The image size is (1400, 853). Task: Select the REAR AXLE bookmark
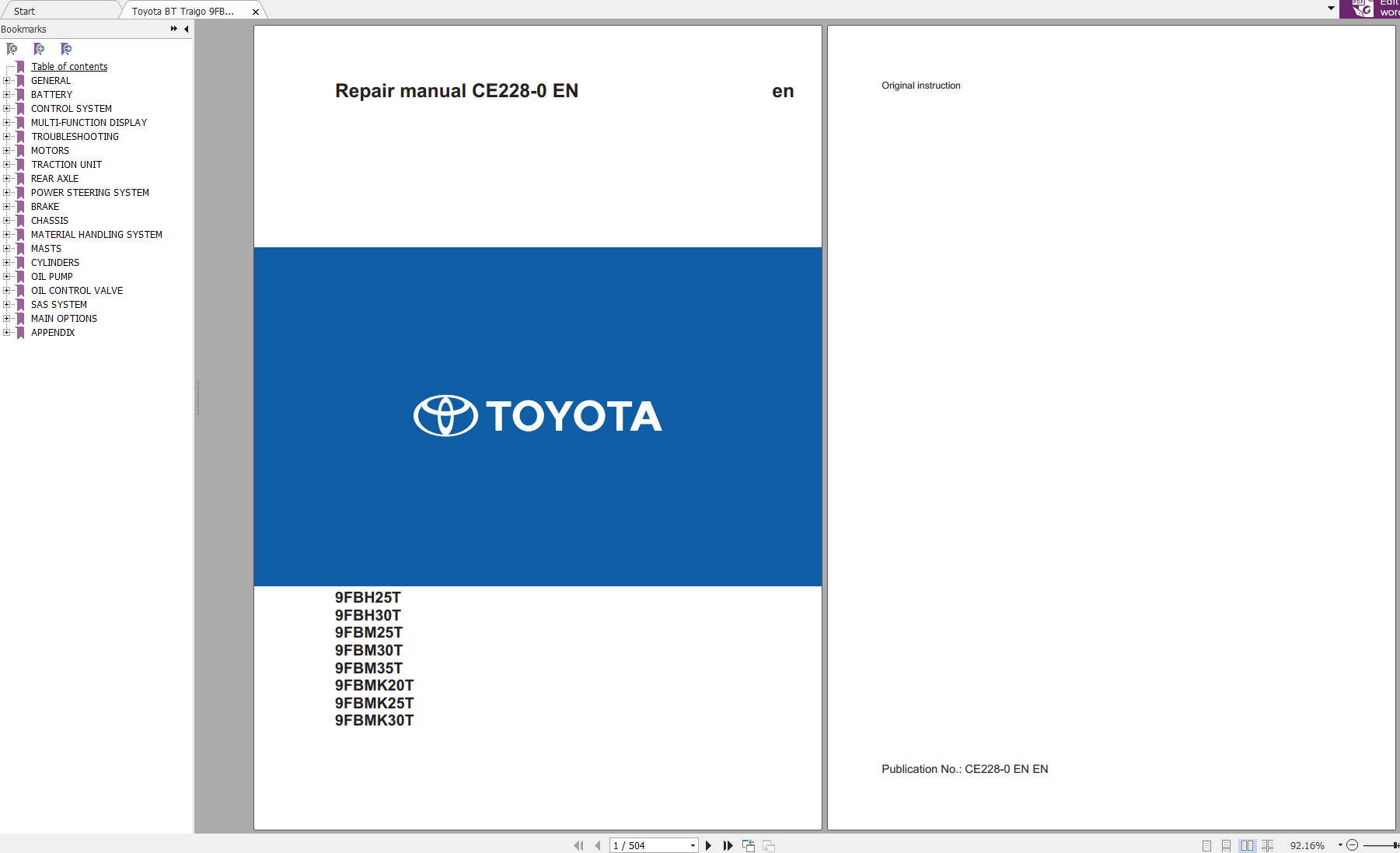(x=54, y=179)
